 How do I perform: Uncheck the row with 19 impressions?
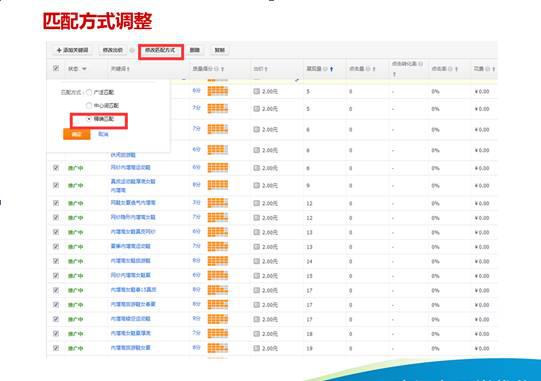point(56,348)
